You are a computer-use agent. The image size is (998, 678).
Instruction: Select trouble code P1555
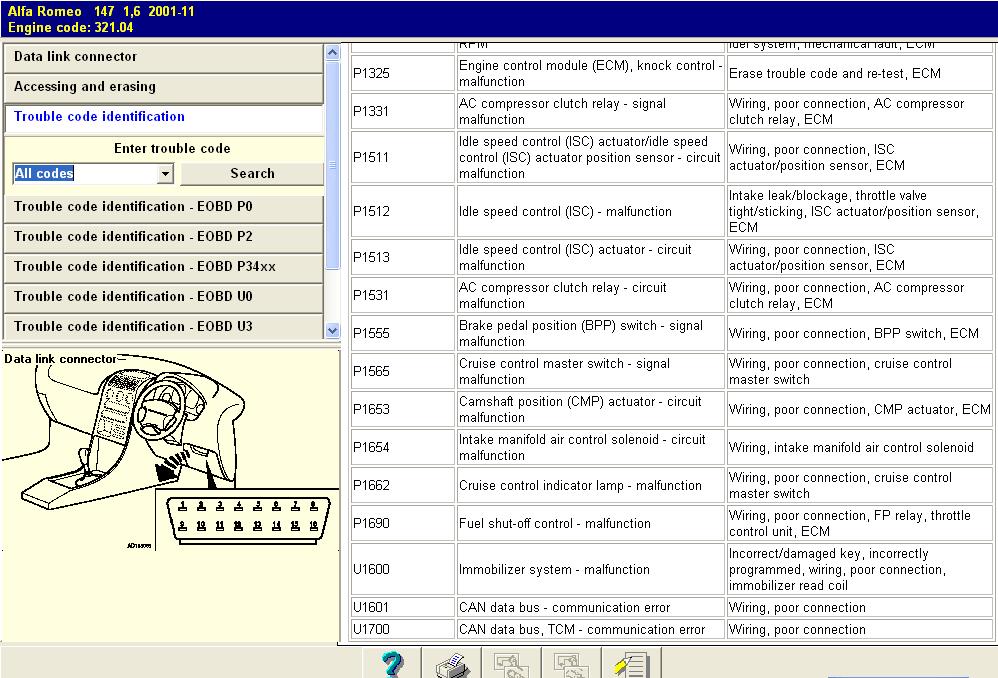tap(402, 334)
